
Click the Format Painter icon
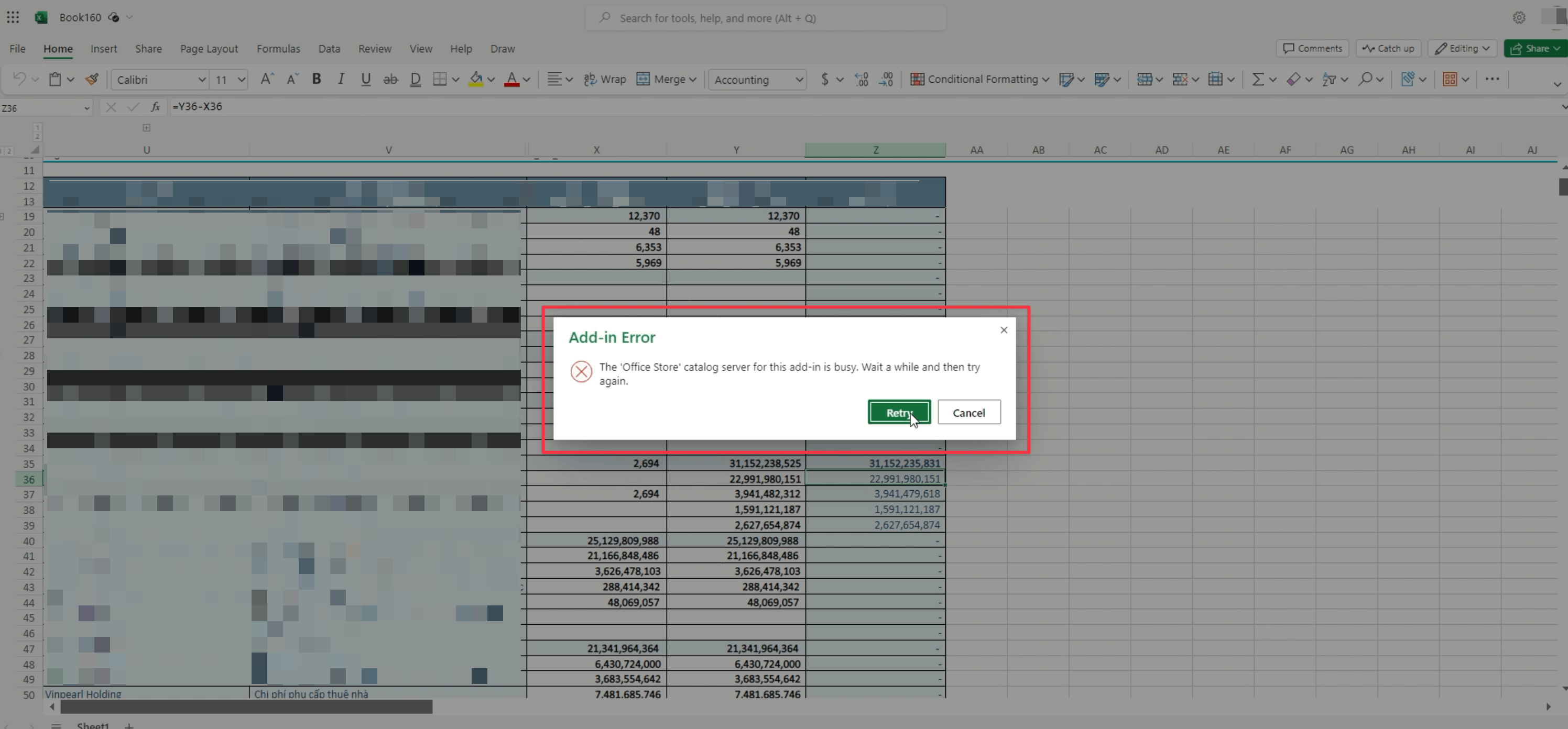(x=92, y=79)
